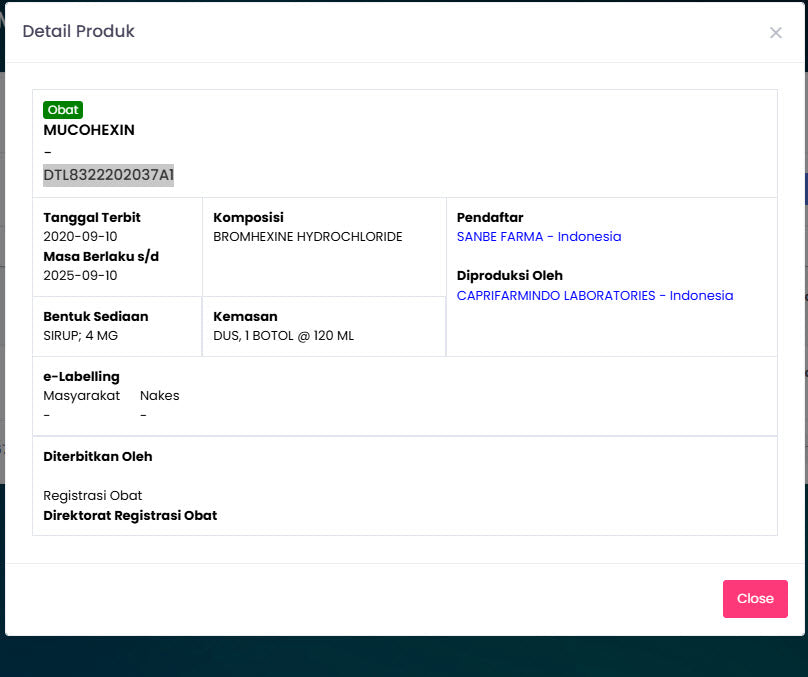The image size is (808, 677).
Task: Click the Nakes e-Labelling label
Action: 160,395
